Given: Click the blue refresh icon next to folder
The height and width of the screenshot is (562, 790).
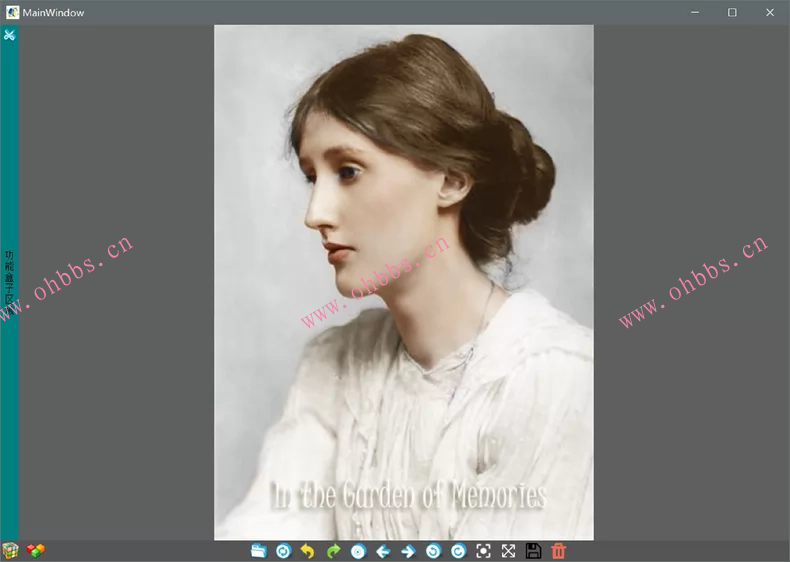Looking at the screenshot, I should click(x=283, y=551).
